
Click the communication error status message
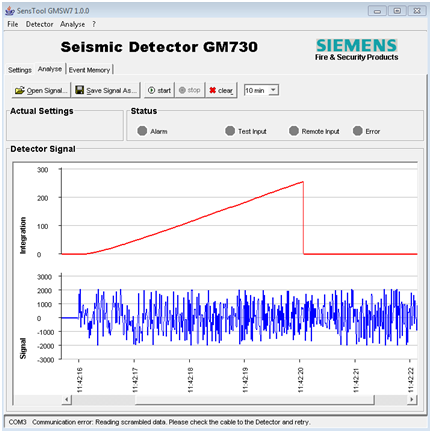[171, 422]
